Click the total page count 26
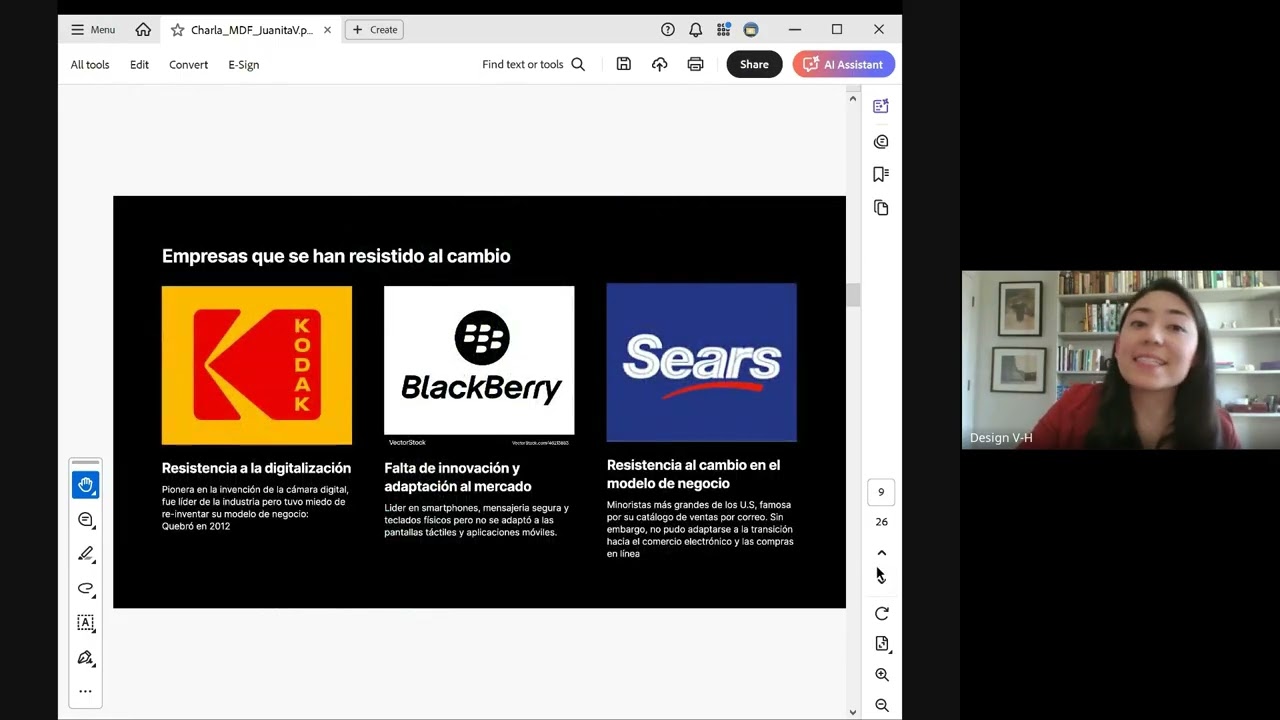 pyautogui.click(x=881, y=522)
